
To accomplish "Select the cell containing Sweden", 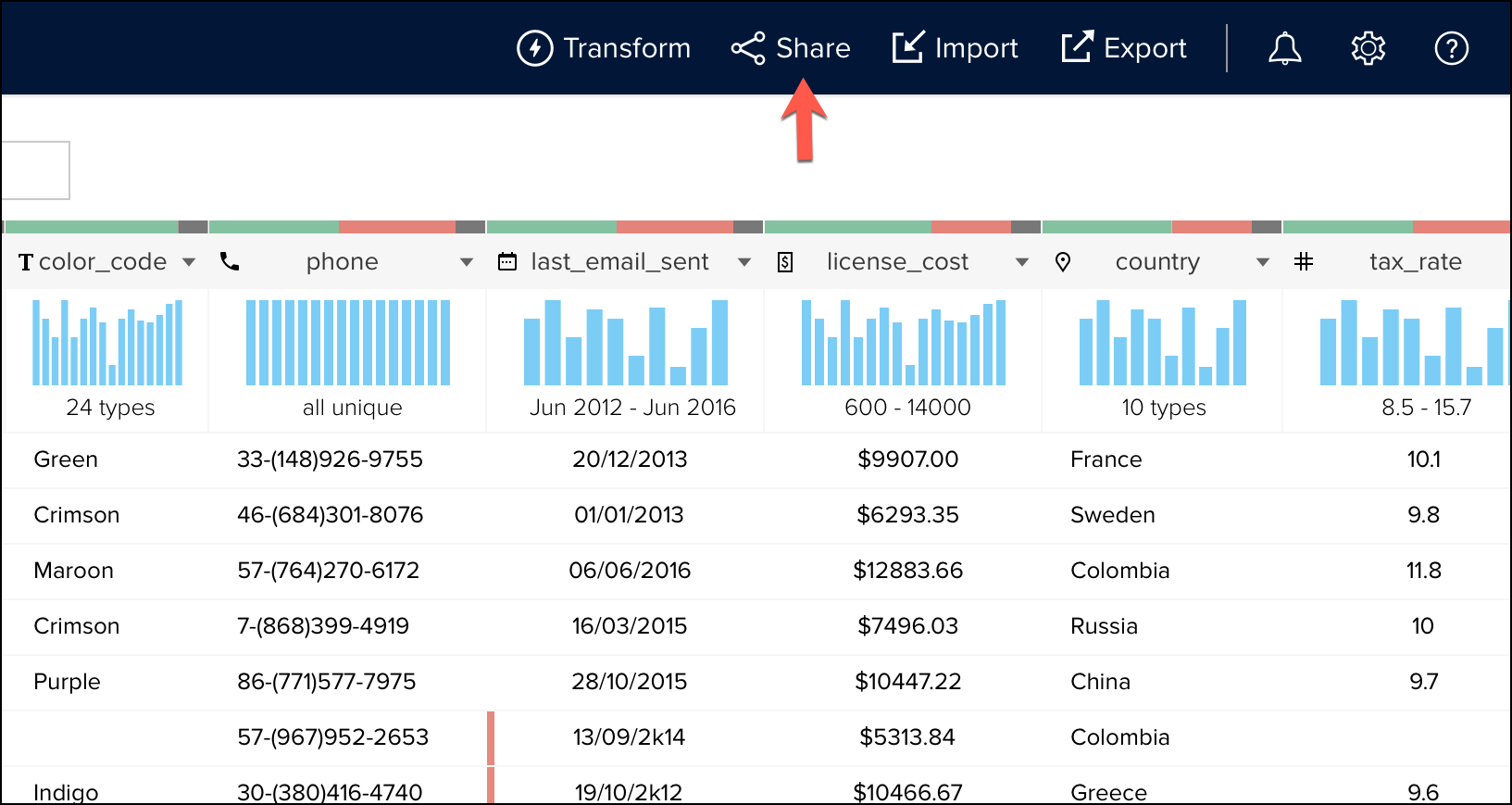I will (1112, 515).
